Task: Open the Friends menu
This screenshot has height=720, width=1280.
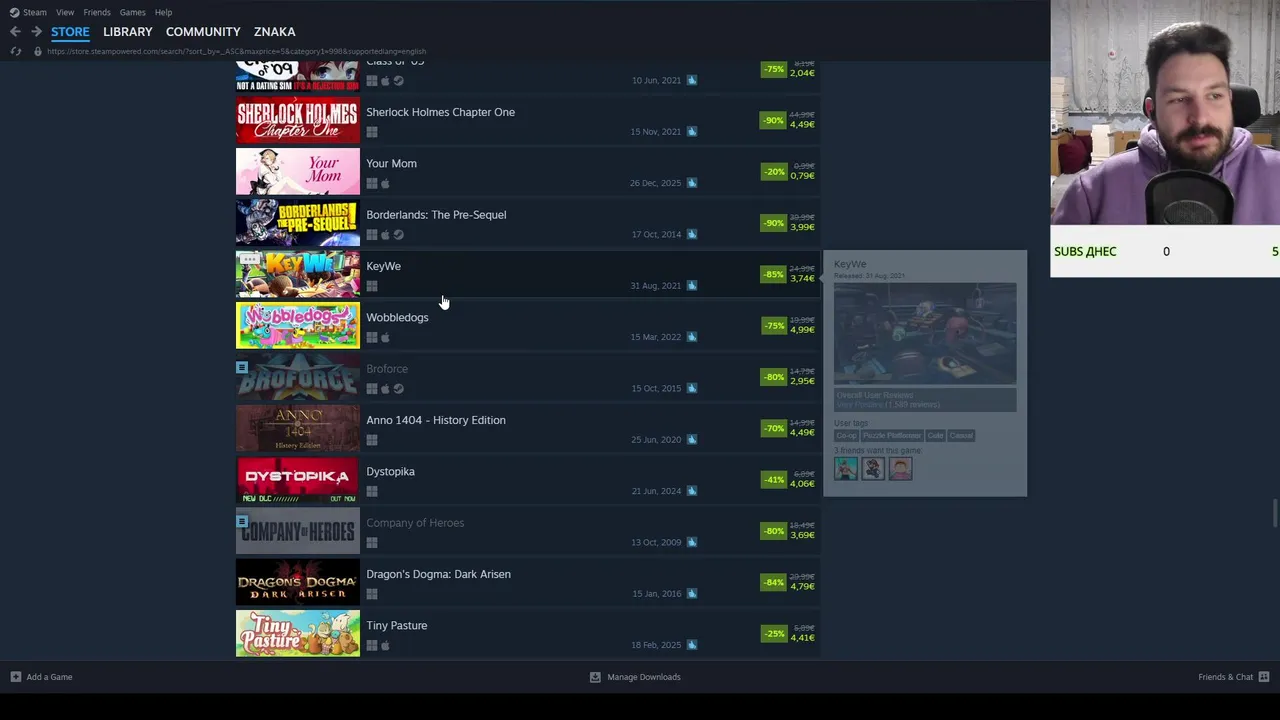Action: [97, 12]
